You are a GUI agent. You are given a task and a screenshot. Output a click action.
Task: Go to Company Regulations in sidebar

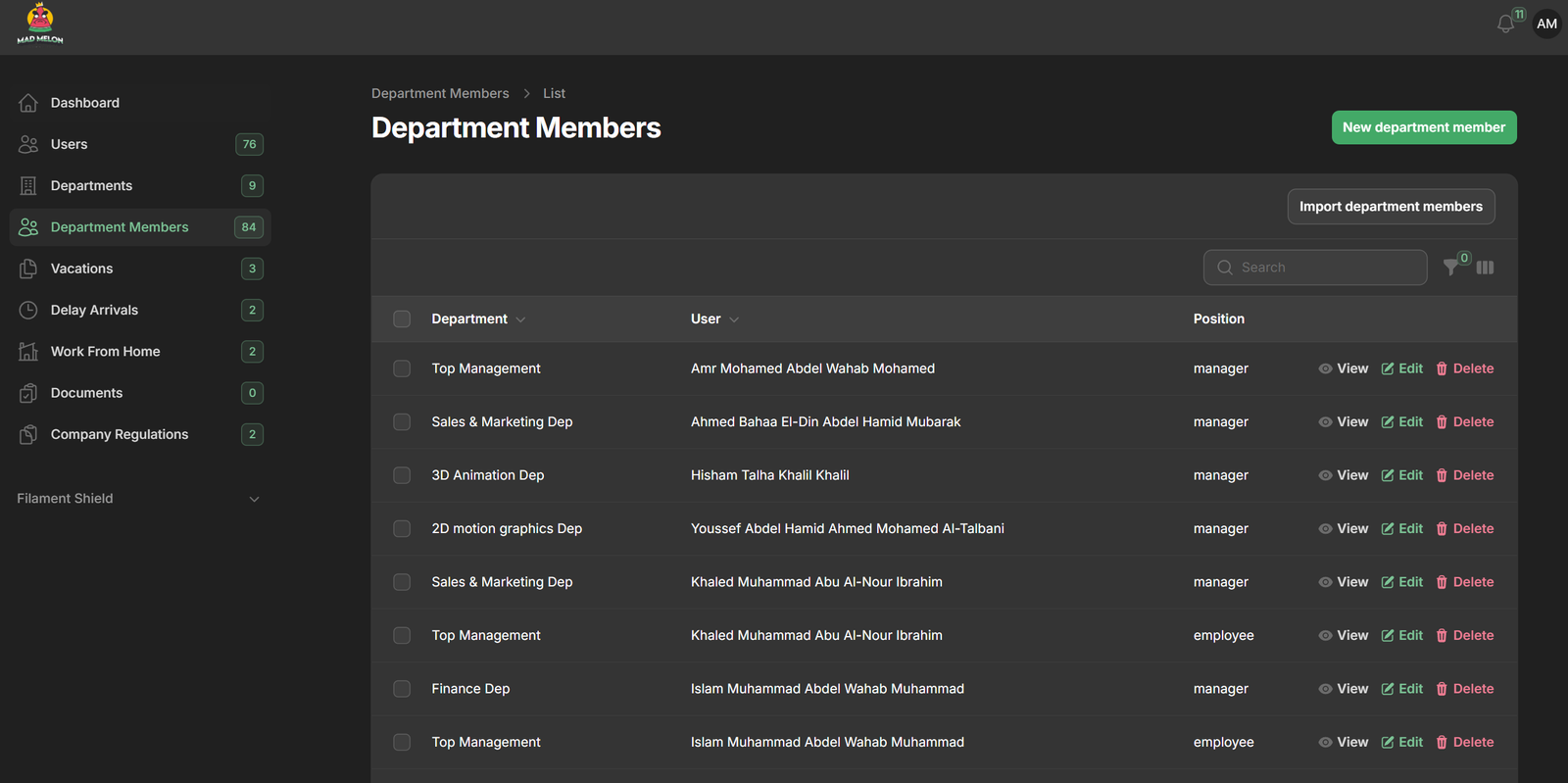pyautogui.click(x=119, y=434)
